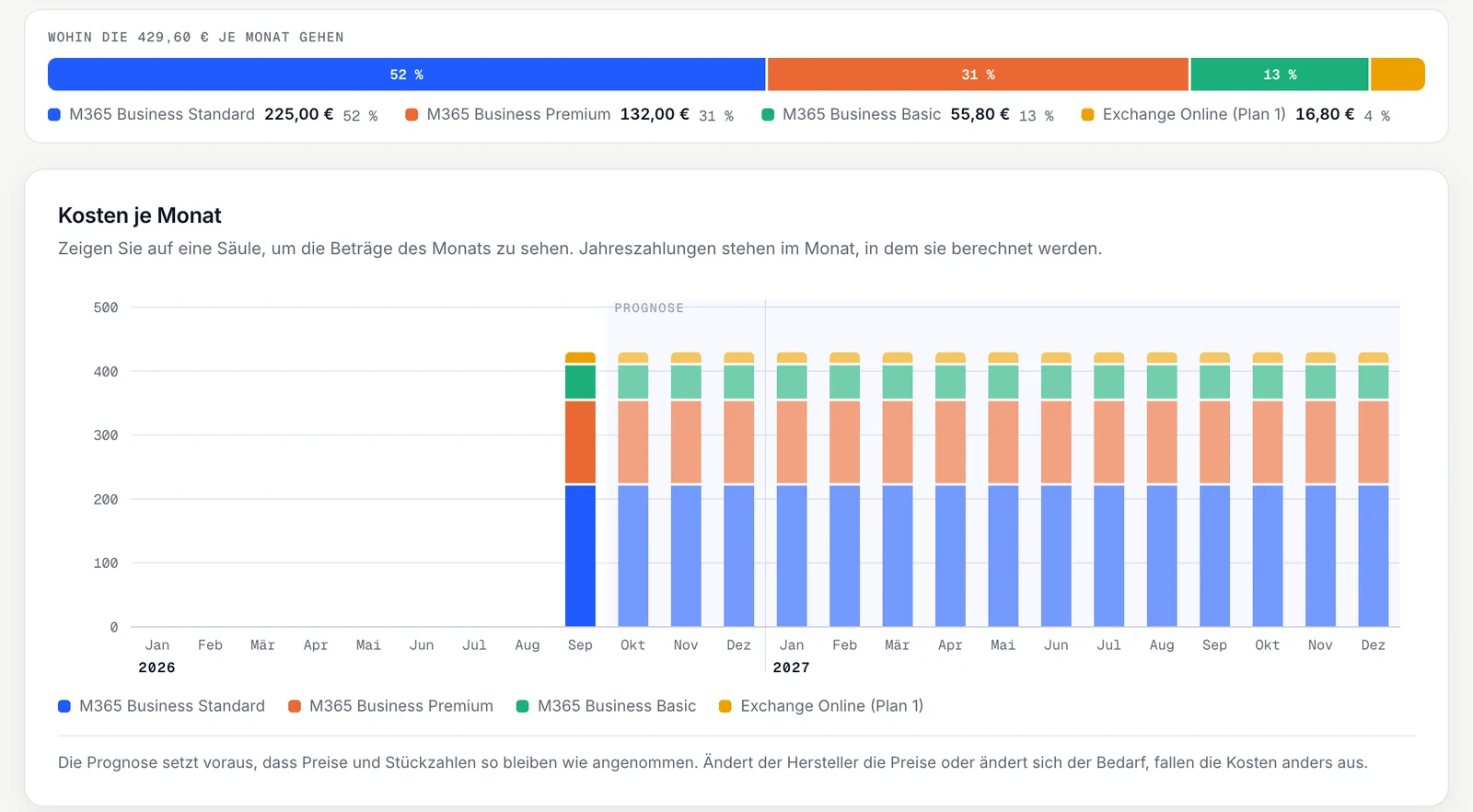
Task: Click the blue swatch beside M365 Business Standard 225,00 €
Action: tap(54, 115)
